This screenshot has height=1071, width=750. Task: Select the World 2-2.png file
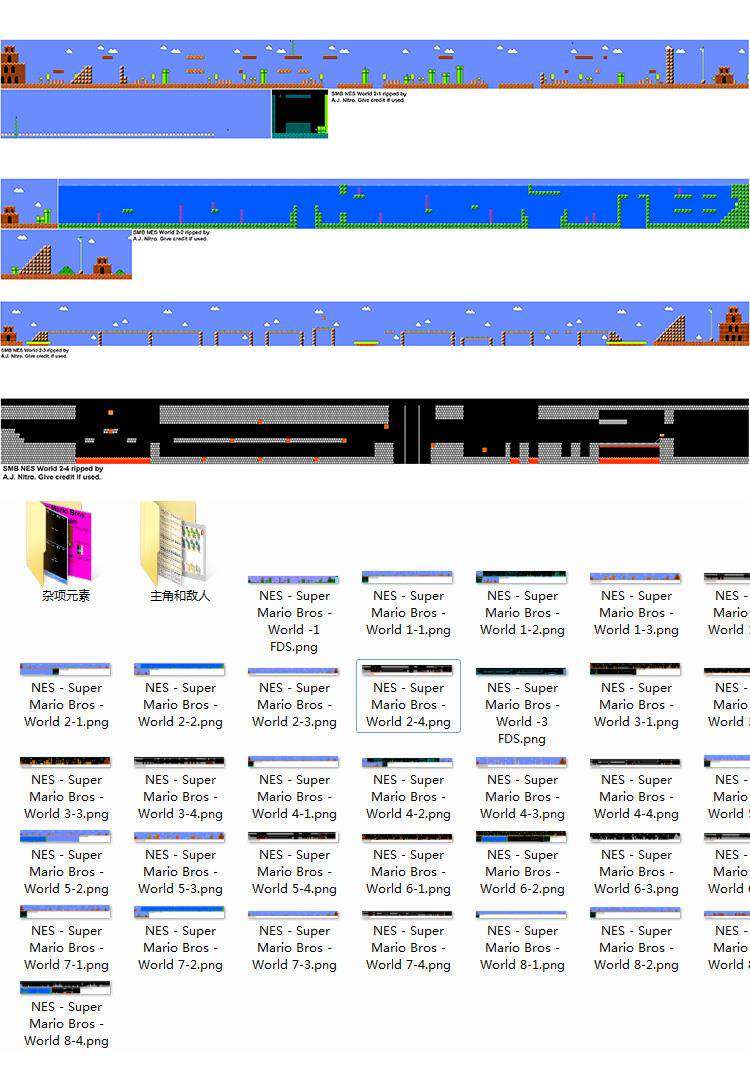pyautogui.click(x=180, y=696)
